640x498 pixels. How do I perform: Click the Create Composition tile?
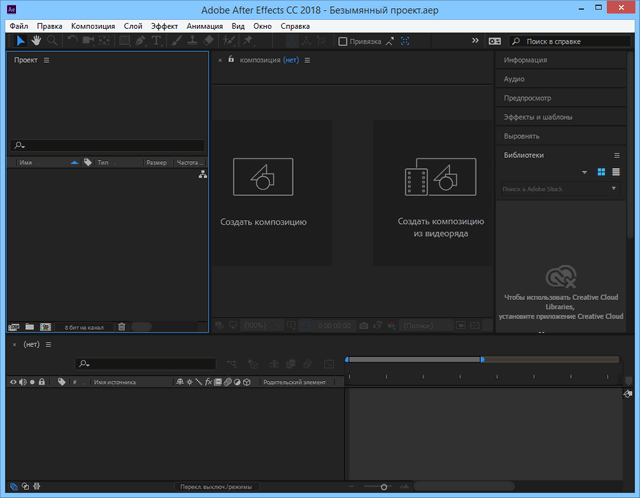[263, 193]
